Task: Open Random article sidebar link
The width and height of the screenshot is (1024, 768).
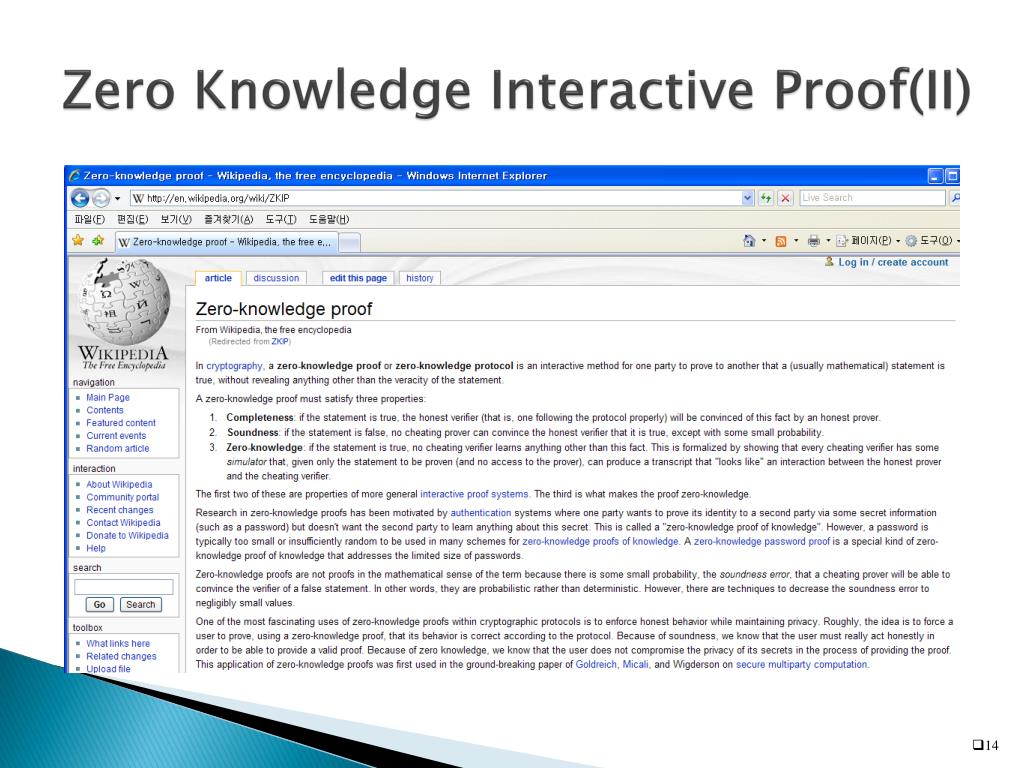Action: click(118, 449)
